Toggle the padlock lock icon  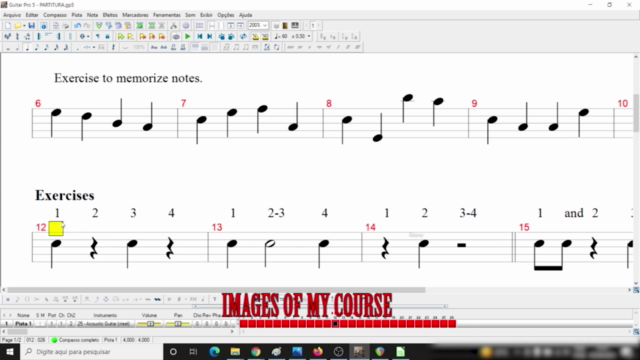(107, 36)
